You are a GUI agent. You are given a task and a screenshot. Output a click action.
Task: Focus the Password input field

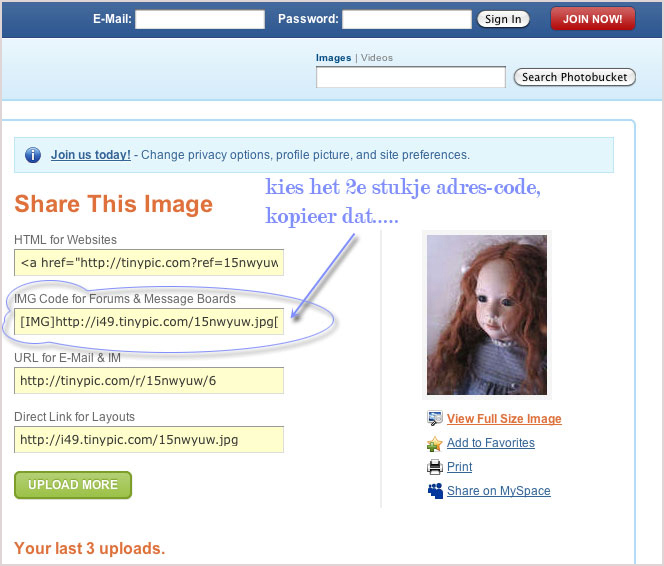[406, 19]
